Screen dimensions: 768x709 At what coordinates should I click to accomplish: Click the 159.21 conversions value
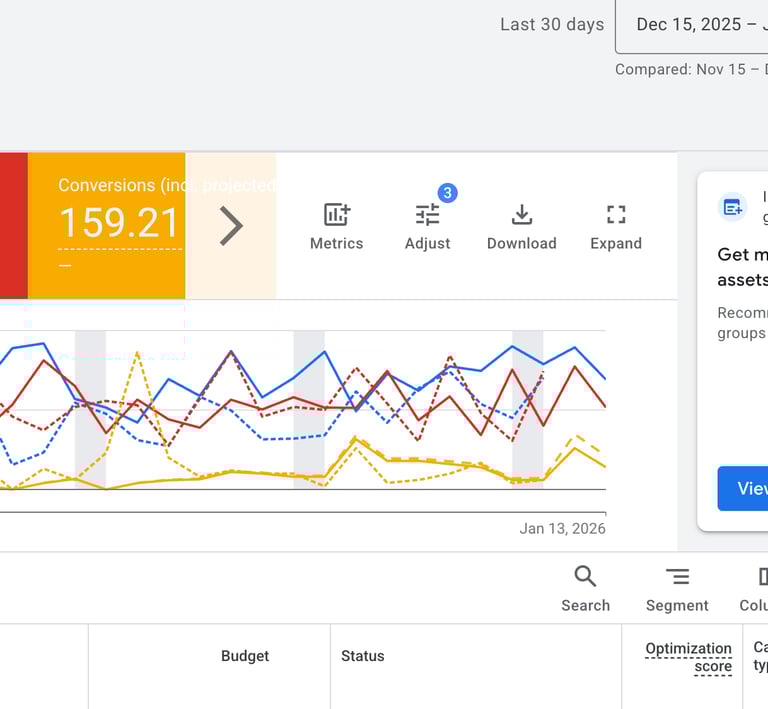[119, 223]
